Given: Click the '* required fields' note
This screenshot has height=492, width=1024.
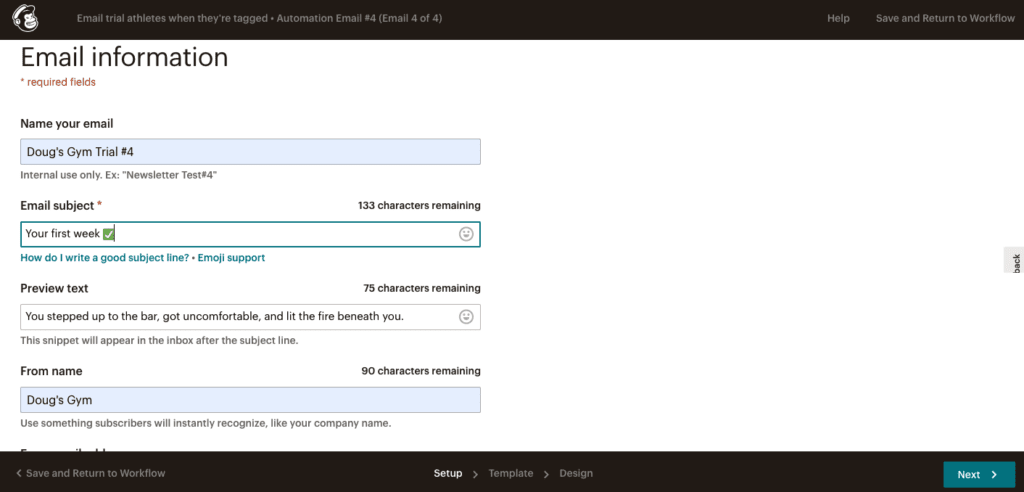Looking at the screenshot, I should 58,82.
